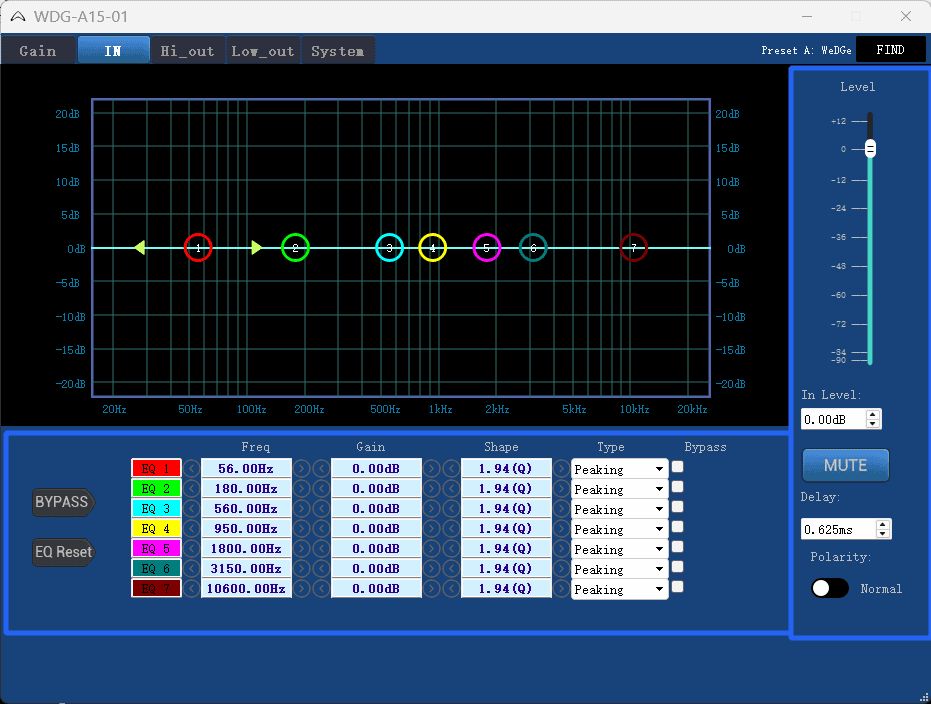Decrease EQ 7 frequency with left arrow

tap(191, 589)
